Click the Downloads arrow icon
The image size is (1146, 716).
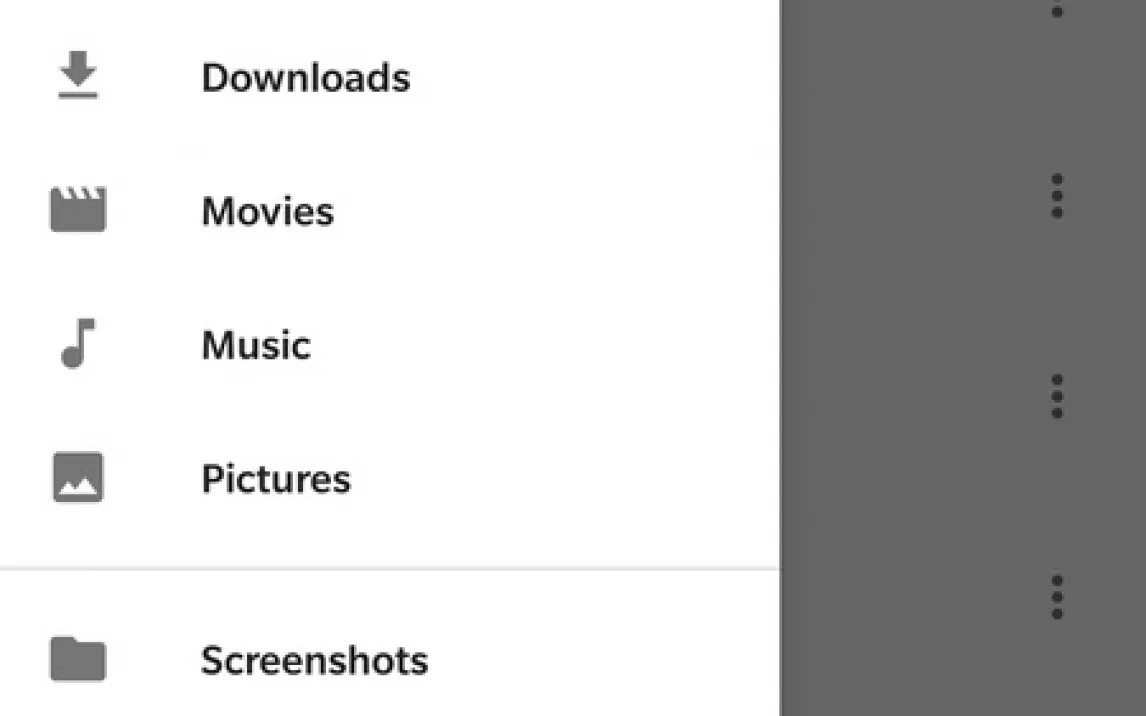pos(77,77)
